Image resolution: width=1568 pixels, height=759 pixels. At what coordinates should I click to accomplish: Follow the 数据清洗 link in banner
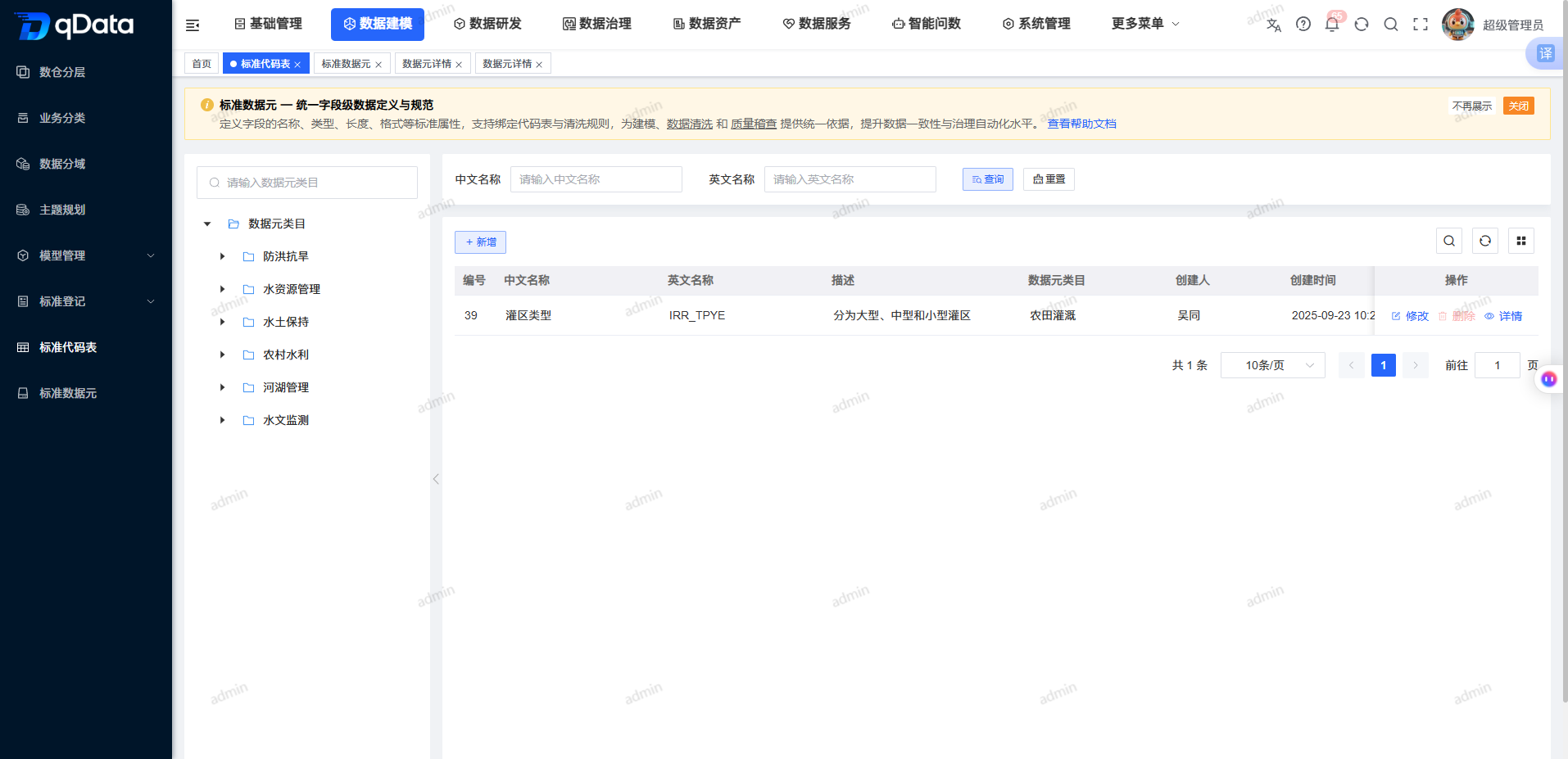pos(690,124)
